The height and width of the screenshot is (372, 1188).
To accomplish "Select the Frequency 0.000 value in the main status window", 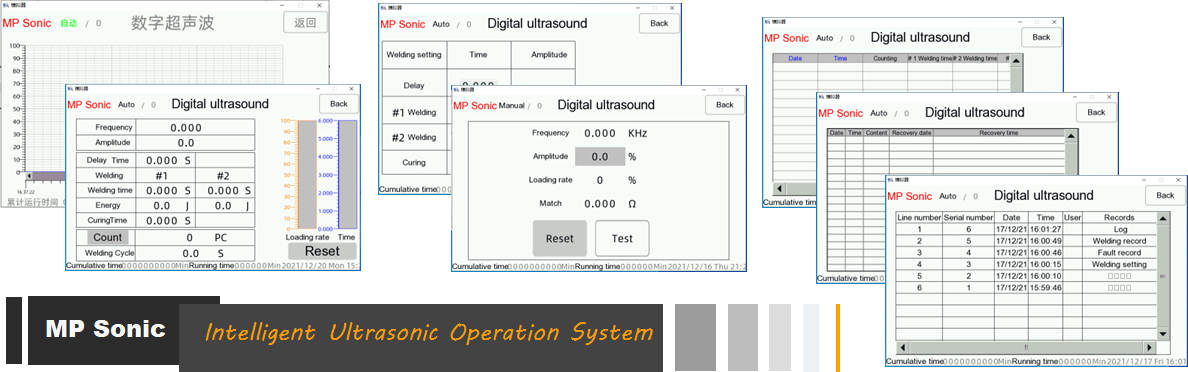I will tap(186, 128).
